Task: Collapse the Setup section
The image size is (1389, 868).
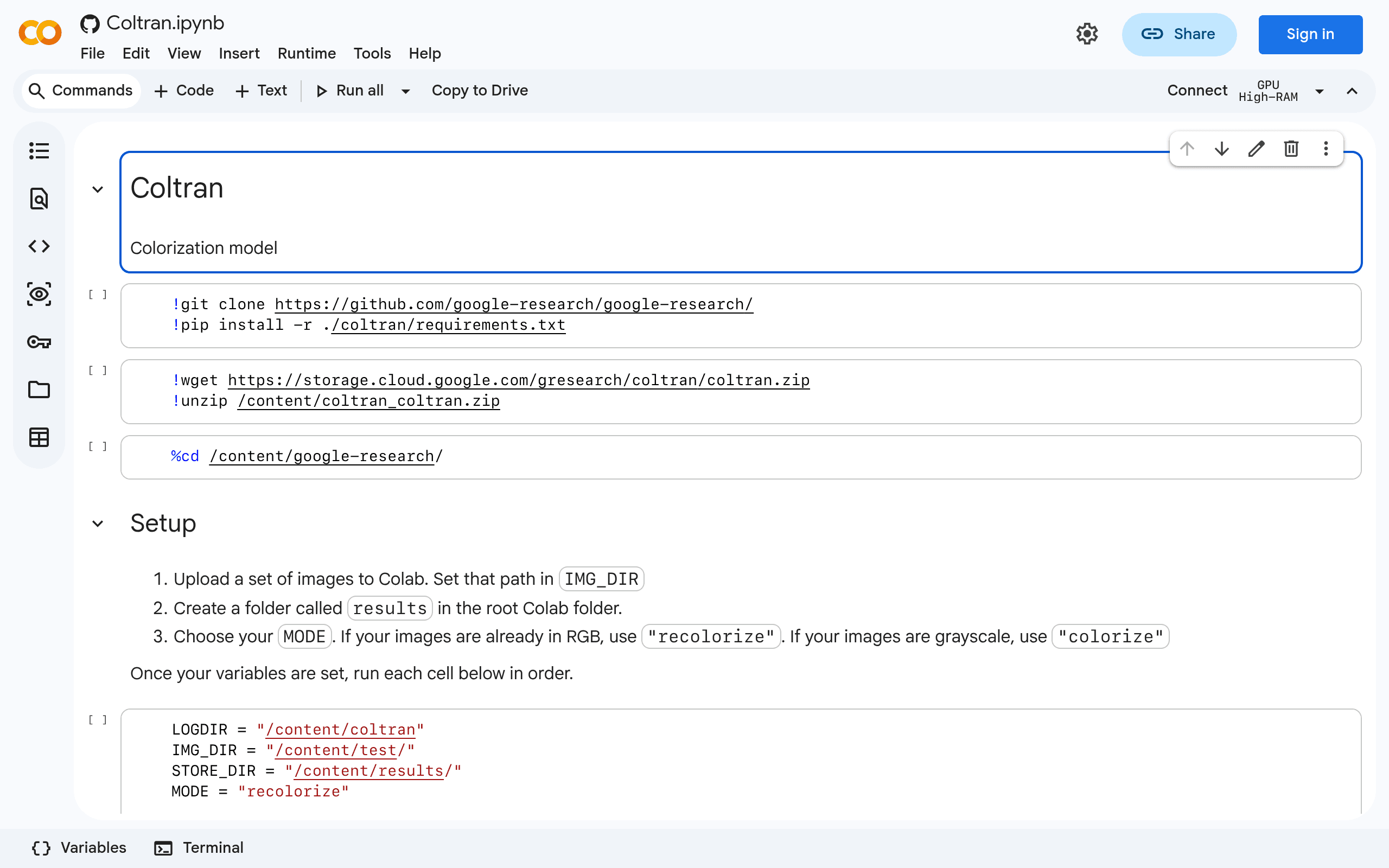Action: pyautogui.click(x=98, y=524)
